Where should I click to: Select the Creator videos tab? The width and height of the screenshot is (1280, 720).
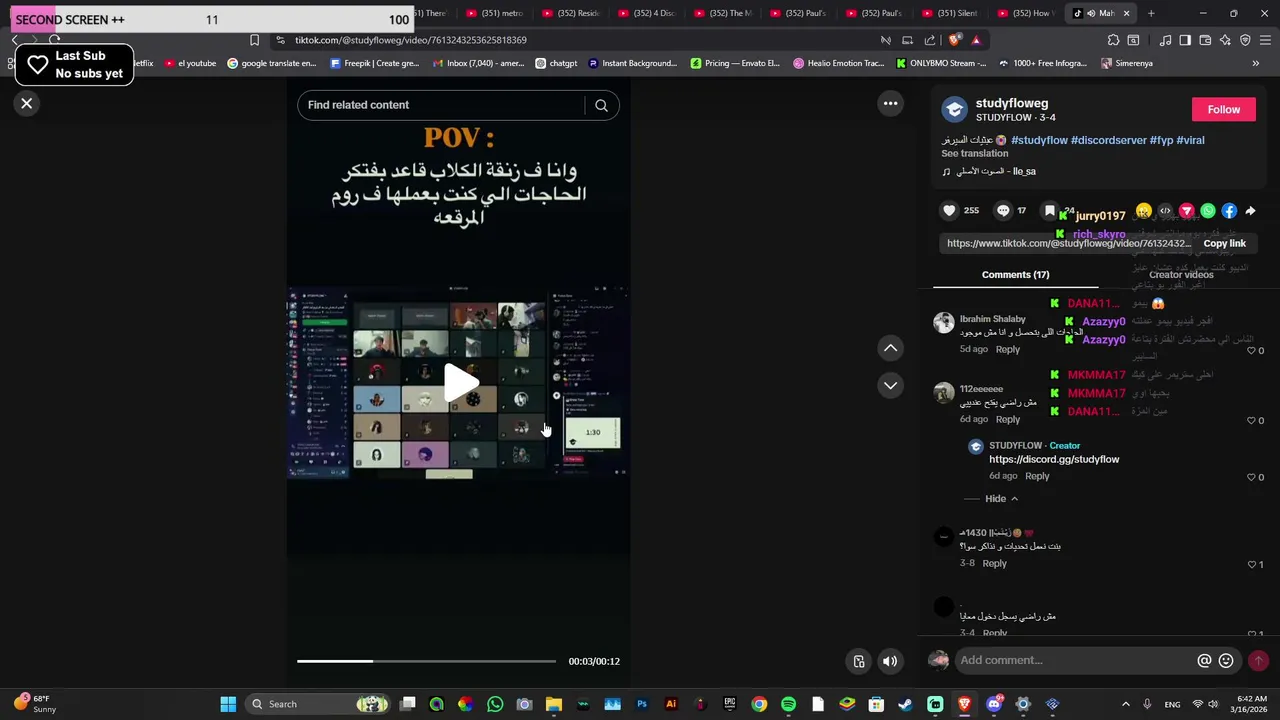pyautogui.click(x=1180, y=274)
